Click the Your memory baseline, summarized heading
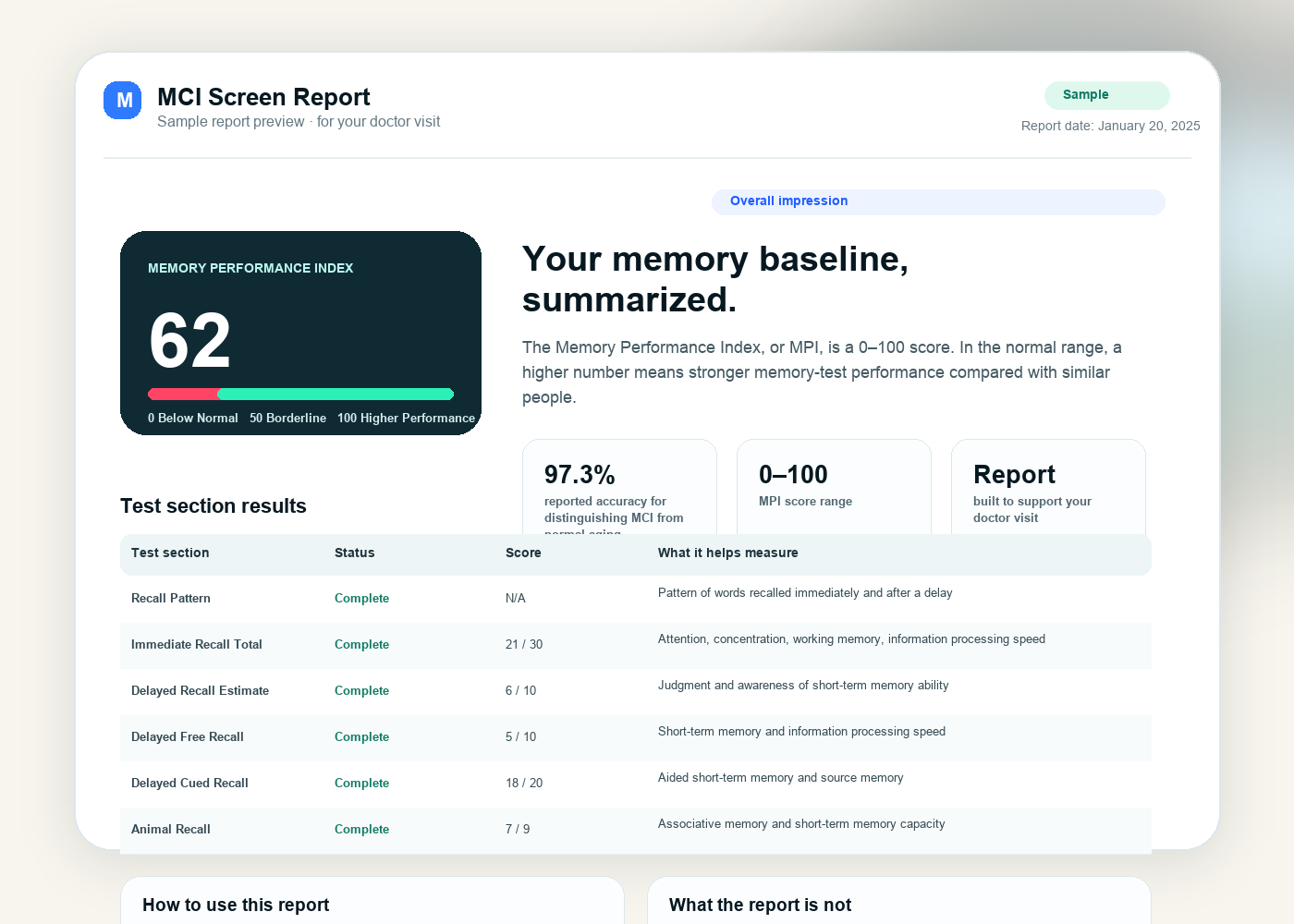 [715, 279]
